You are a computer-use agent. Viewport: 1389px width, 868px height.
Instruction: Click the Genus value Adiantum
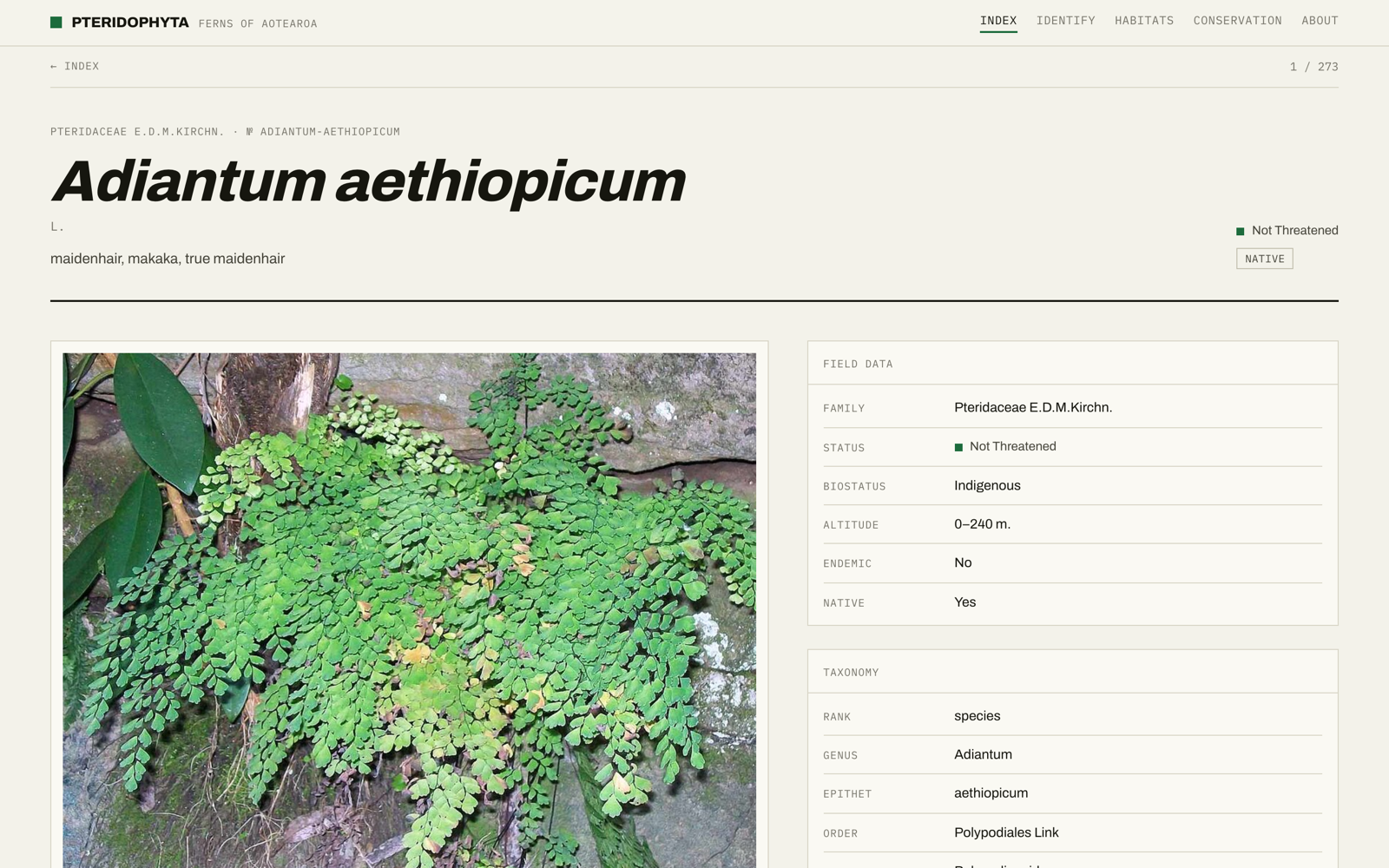pyautogui.click(x=983, y=754)
